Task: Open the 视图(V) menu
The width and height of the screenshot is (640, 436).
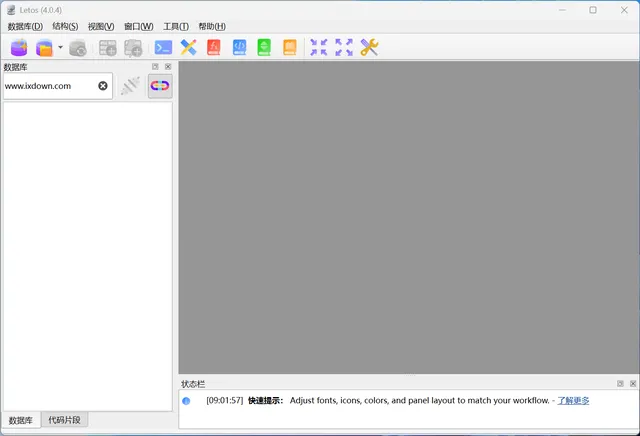Action: (101, 27)
